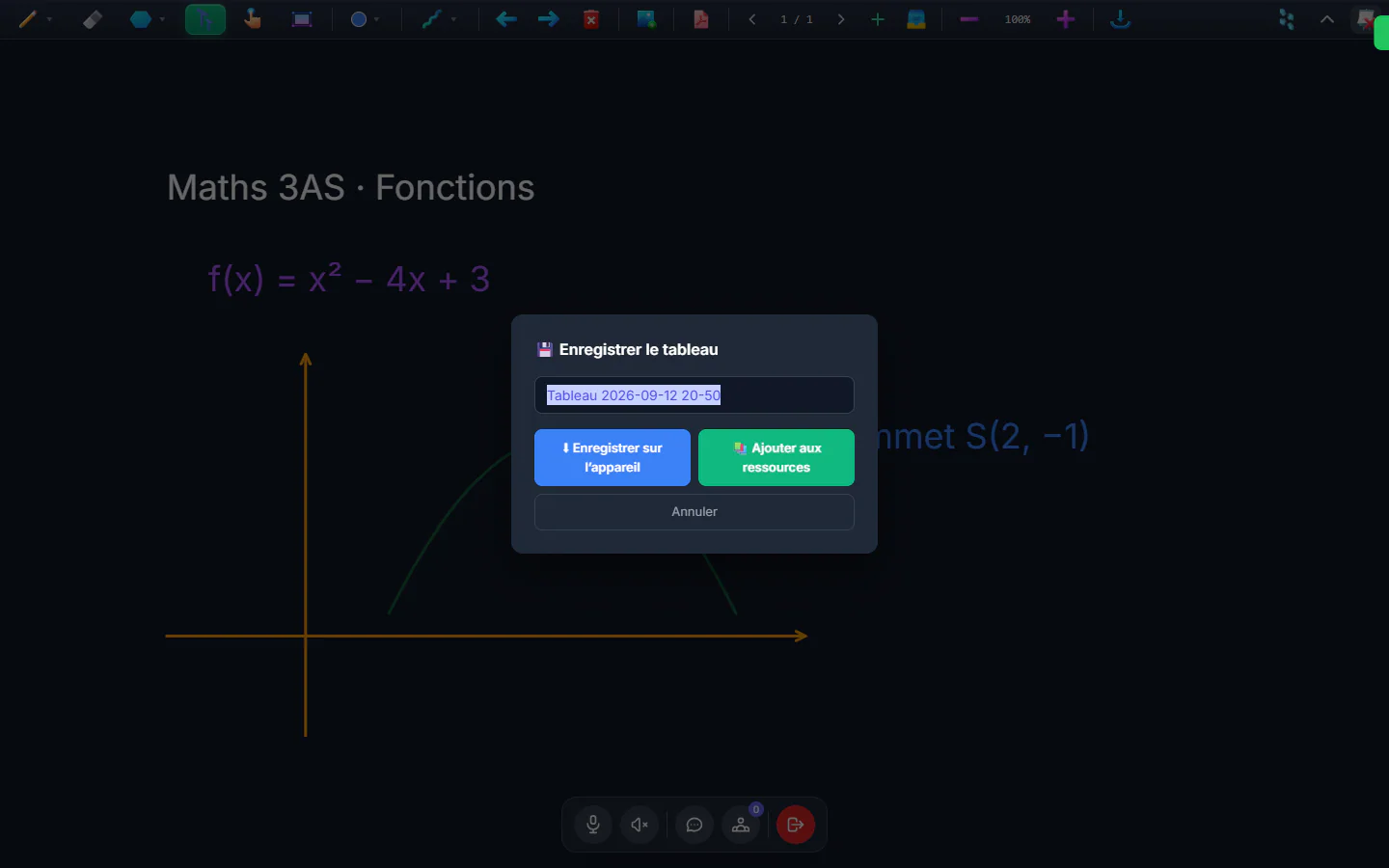
Task: Cancel the dialog with Annuler
Action: pos(694,512)
